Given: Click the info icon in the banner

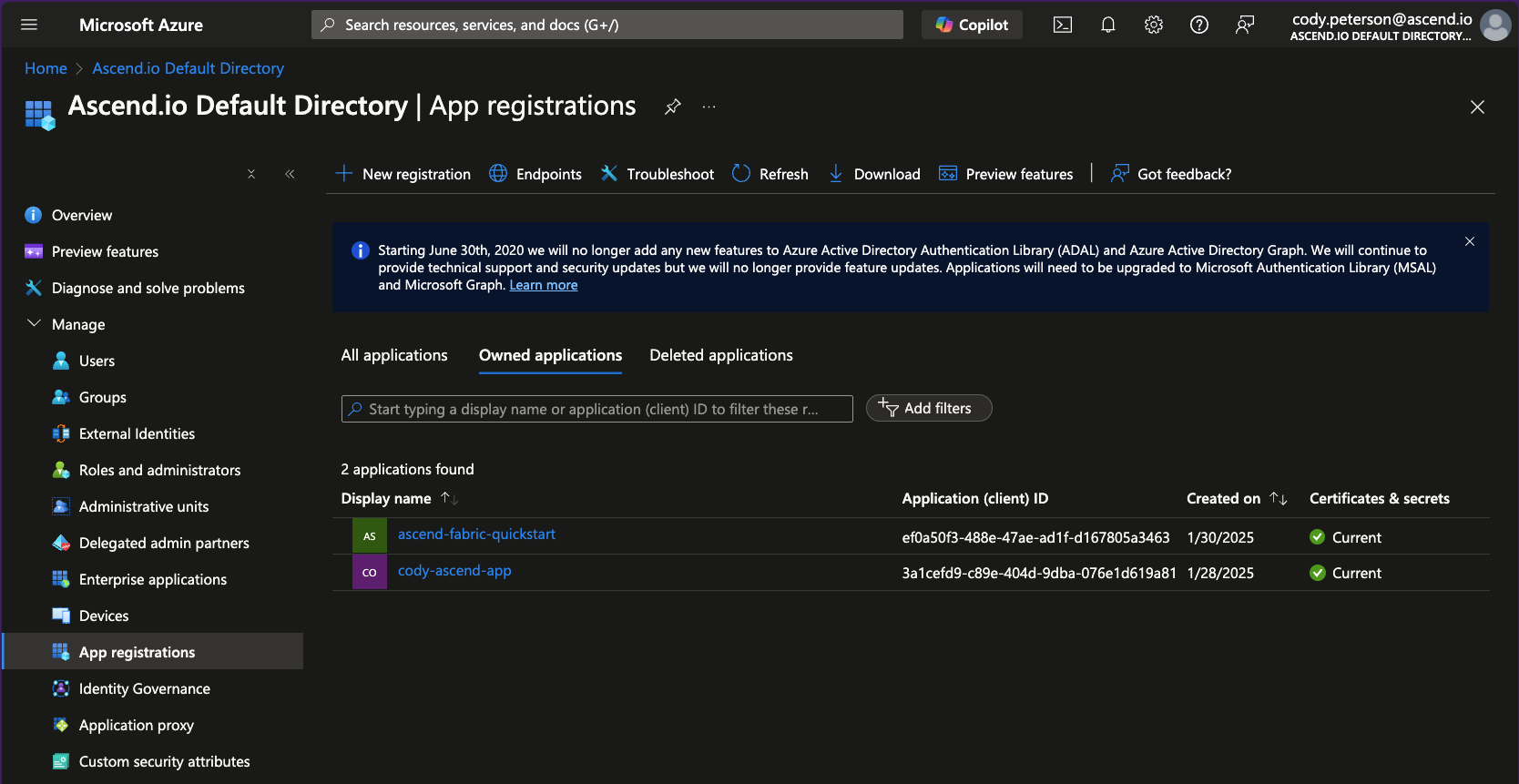Looking at the screenshot, I should coord(361,250).
